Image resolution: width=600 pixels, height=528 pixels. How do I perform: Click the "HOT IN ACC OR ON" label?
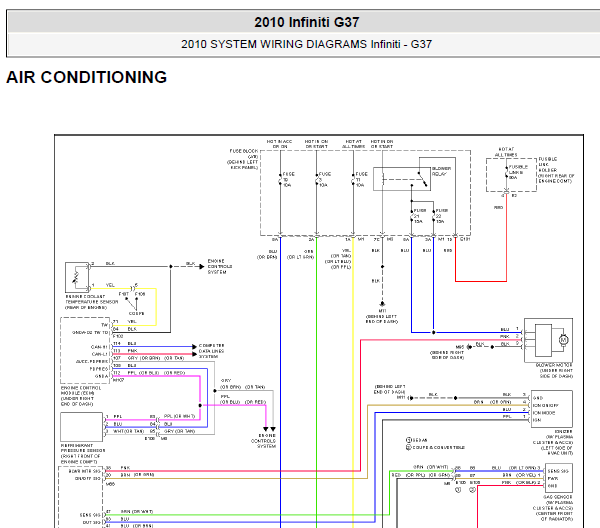[x=280, y=144]
